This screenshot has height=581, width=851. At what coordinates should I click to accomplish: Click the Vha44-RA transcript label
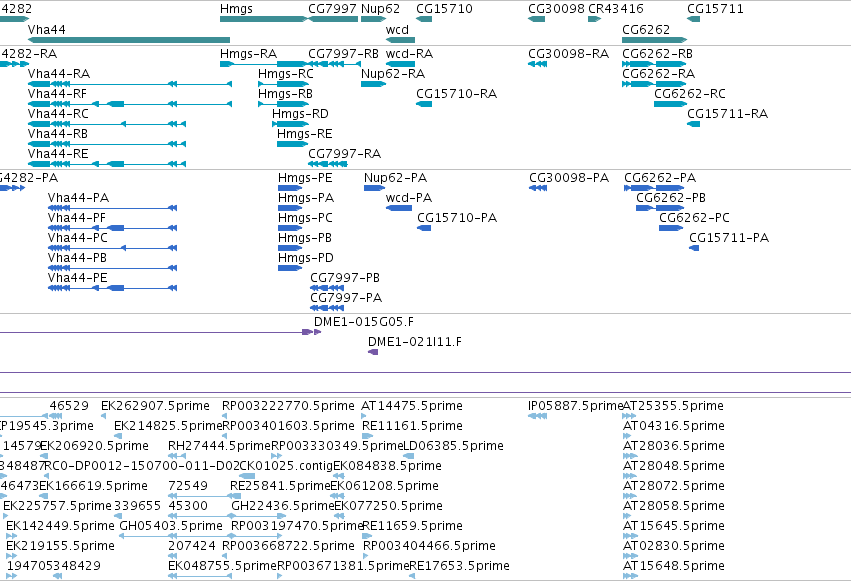pos(59,74)
